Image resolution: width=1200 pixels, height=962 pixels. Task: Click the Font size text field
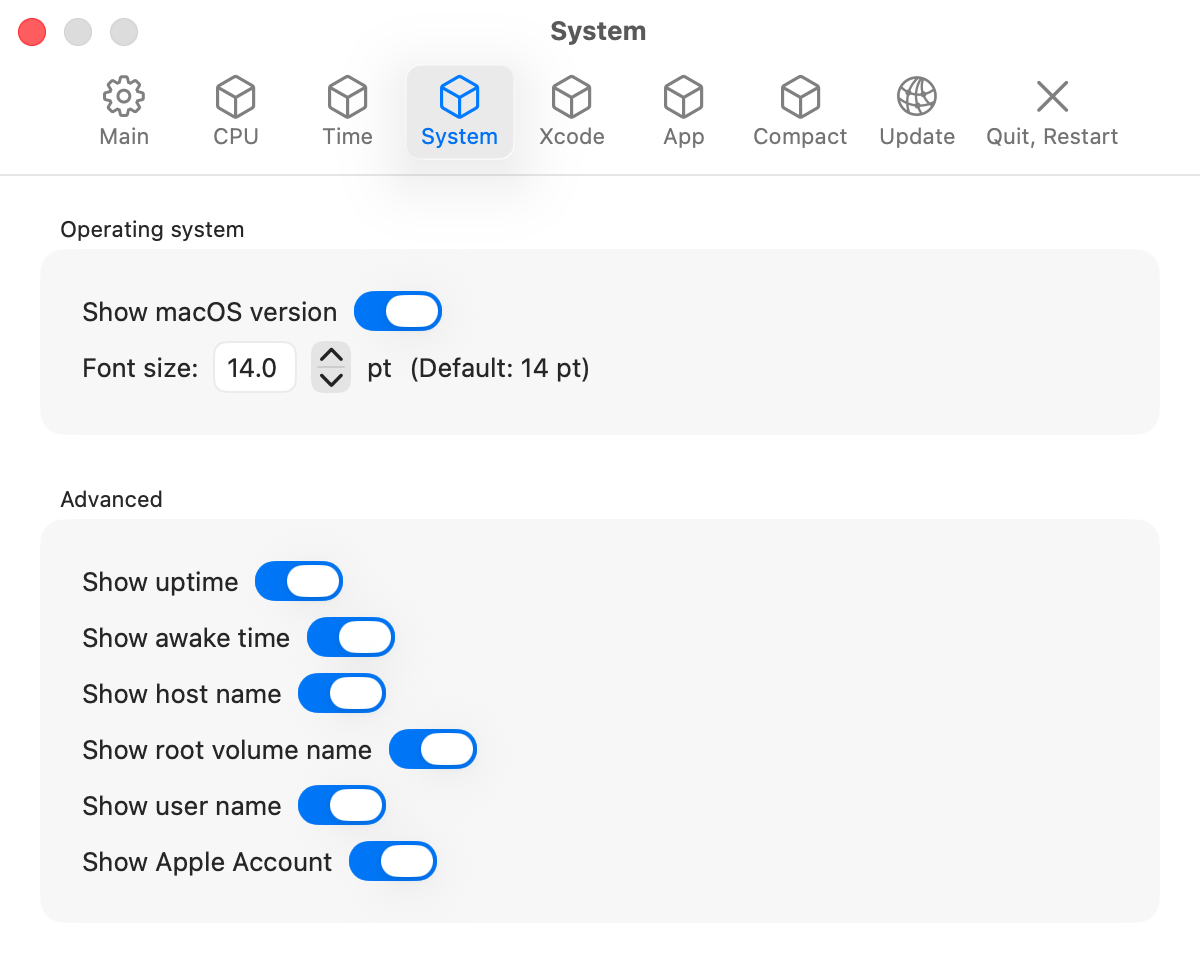pyautogui.click(x=254, y=368)
